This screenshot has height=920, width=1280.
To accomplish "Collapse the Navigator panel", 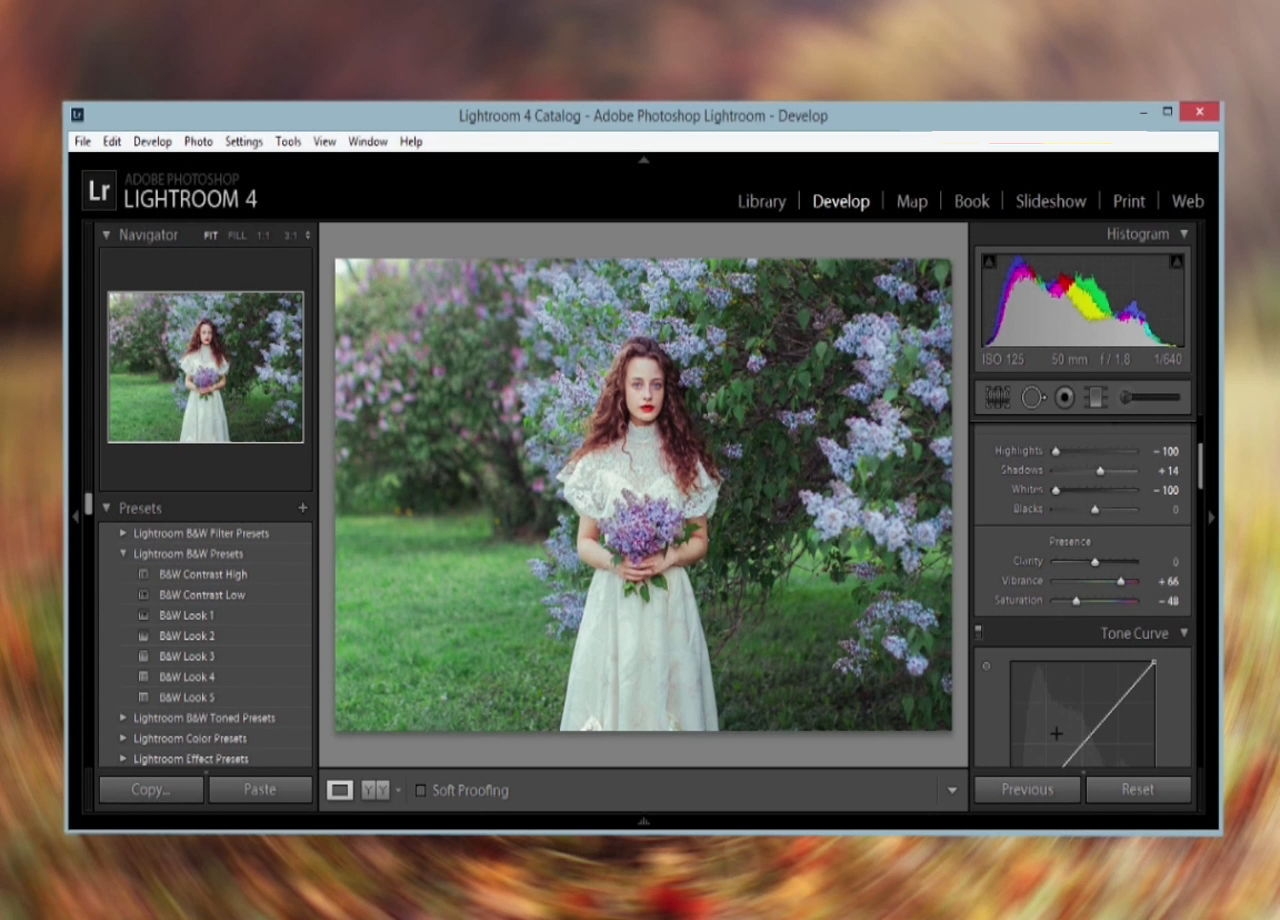I will point(107,235).
